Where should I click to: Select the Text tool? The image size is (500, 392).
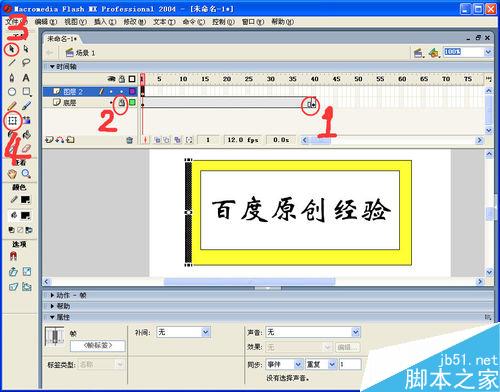pos(26,78)
